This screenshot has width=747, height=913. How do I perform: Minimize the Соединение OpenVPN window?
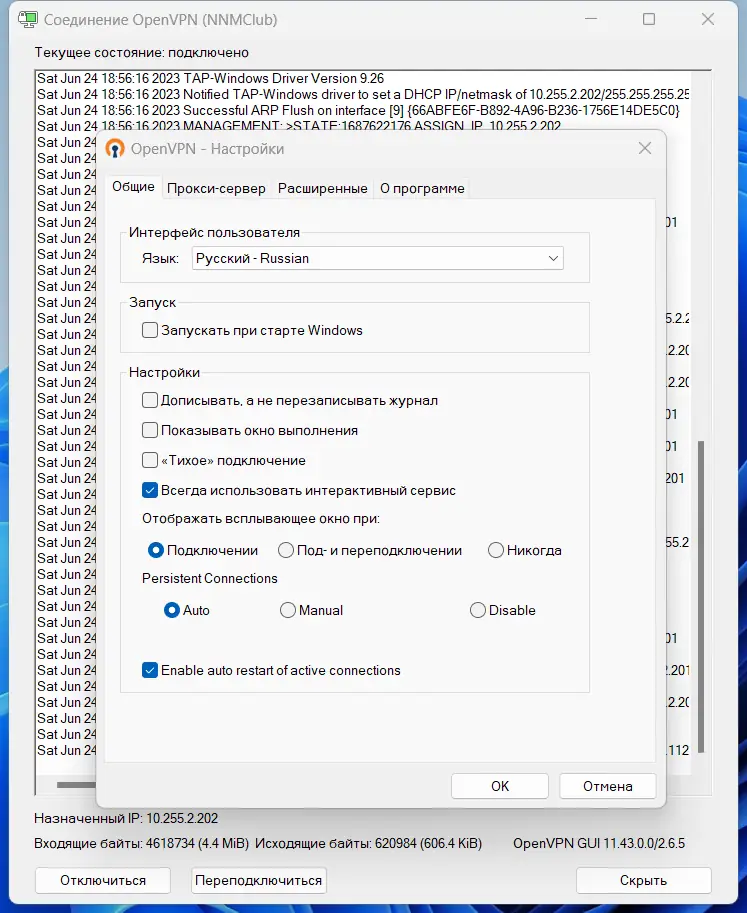coord(591,19)
